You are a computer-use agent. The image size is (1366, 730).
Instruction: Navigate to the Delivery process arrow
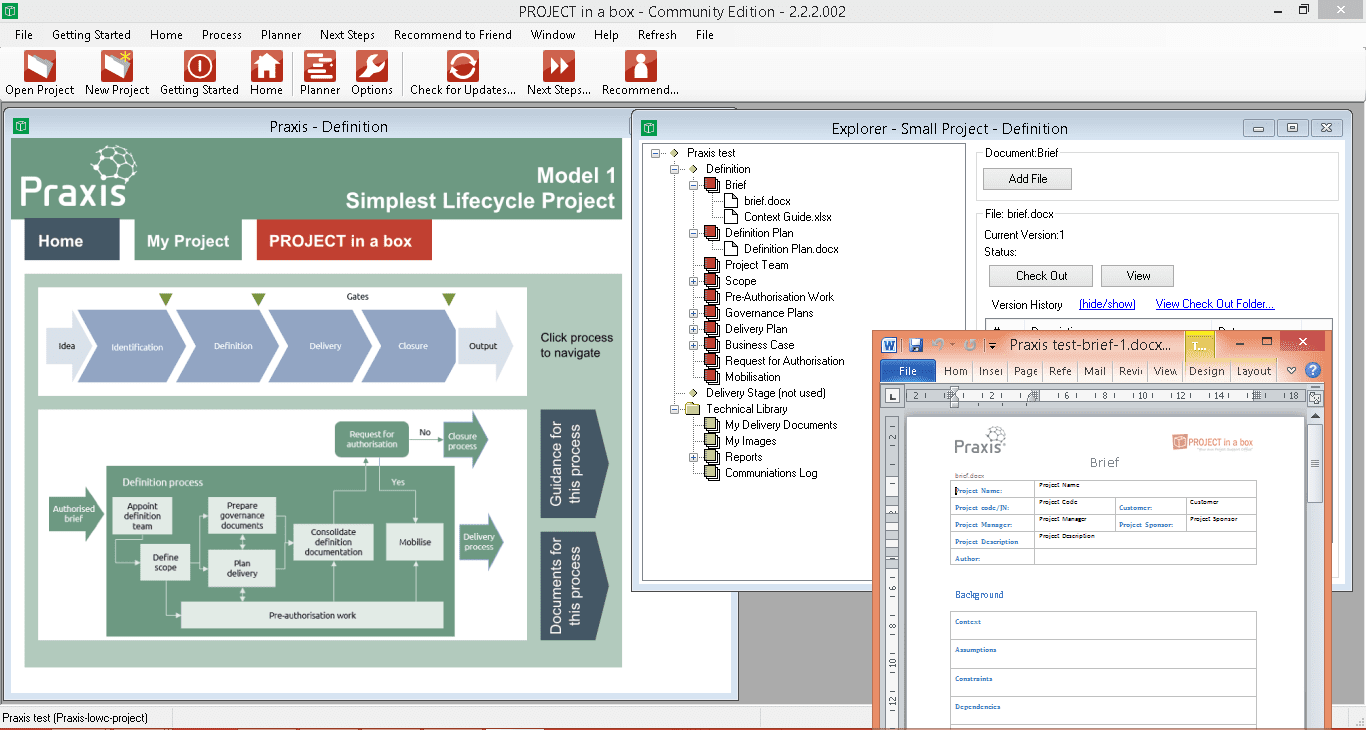point(325,346)
